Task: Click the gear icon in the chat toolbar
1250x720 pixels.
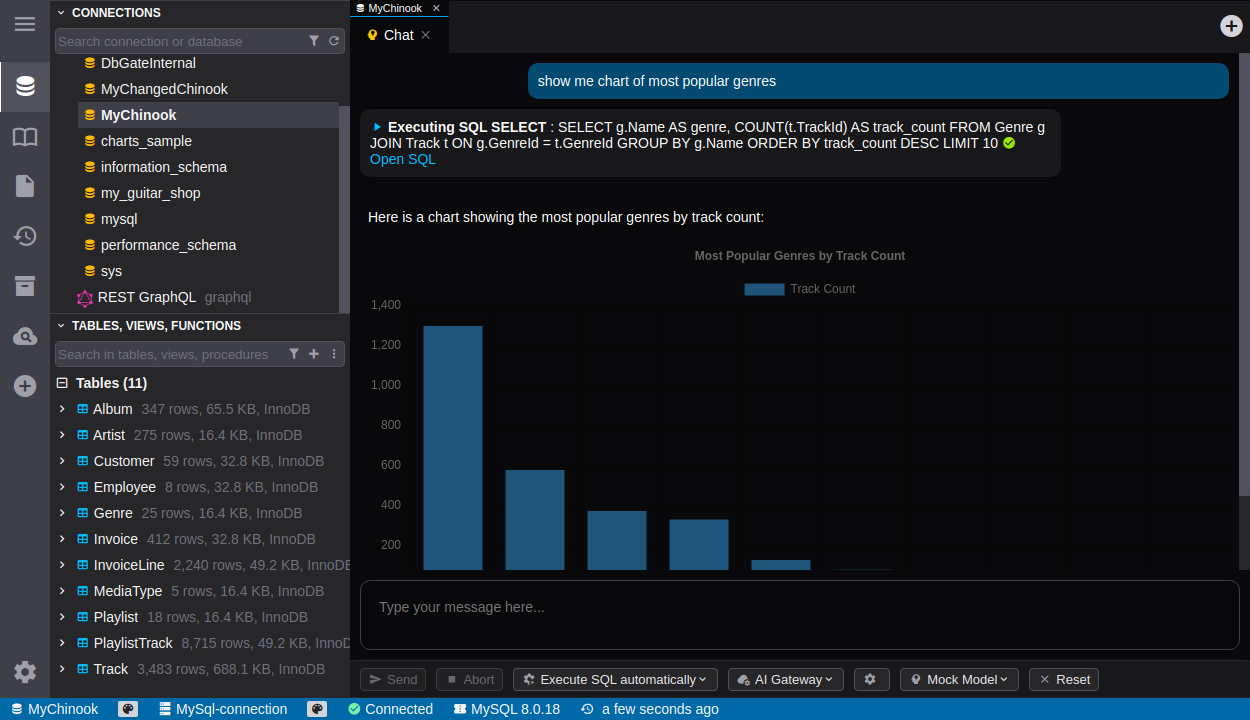Action: (870, 679)
